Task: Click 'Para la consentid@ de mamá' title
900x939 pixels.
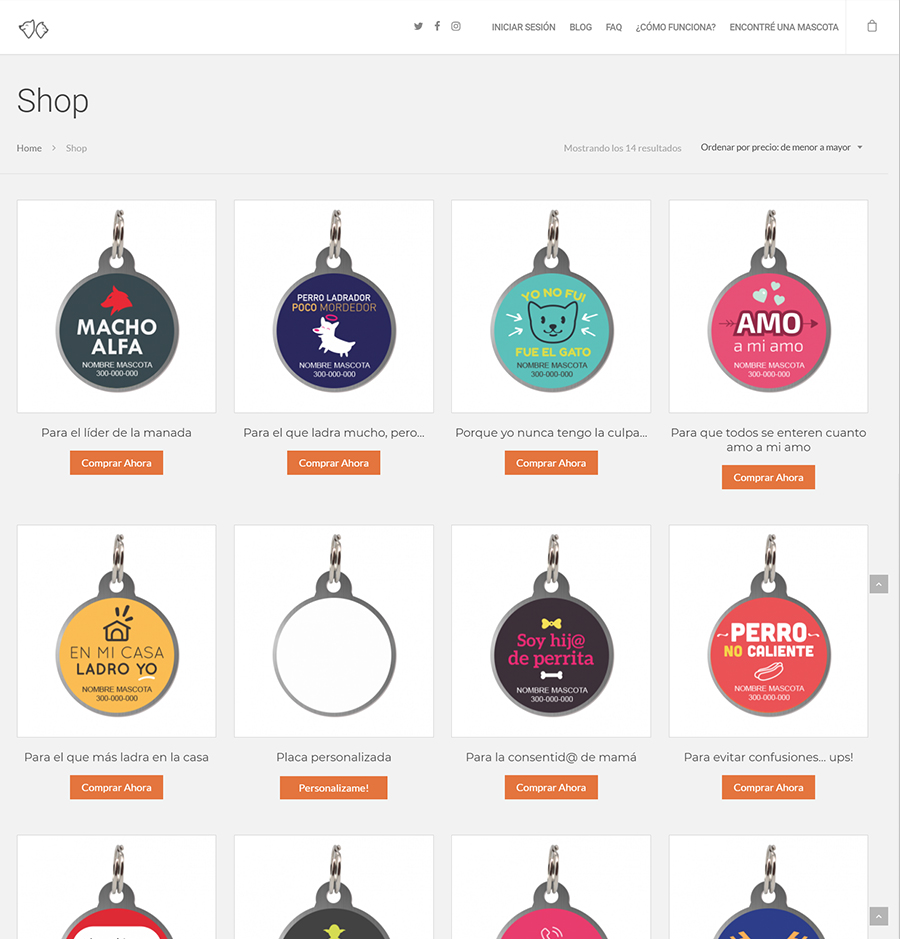Action: [551, 757]
